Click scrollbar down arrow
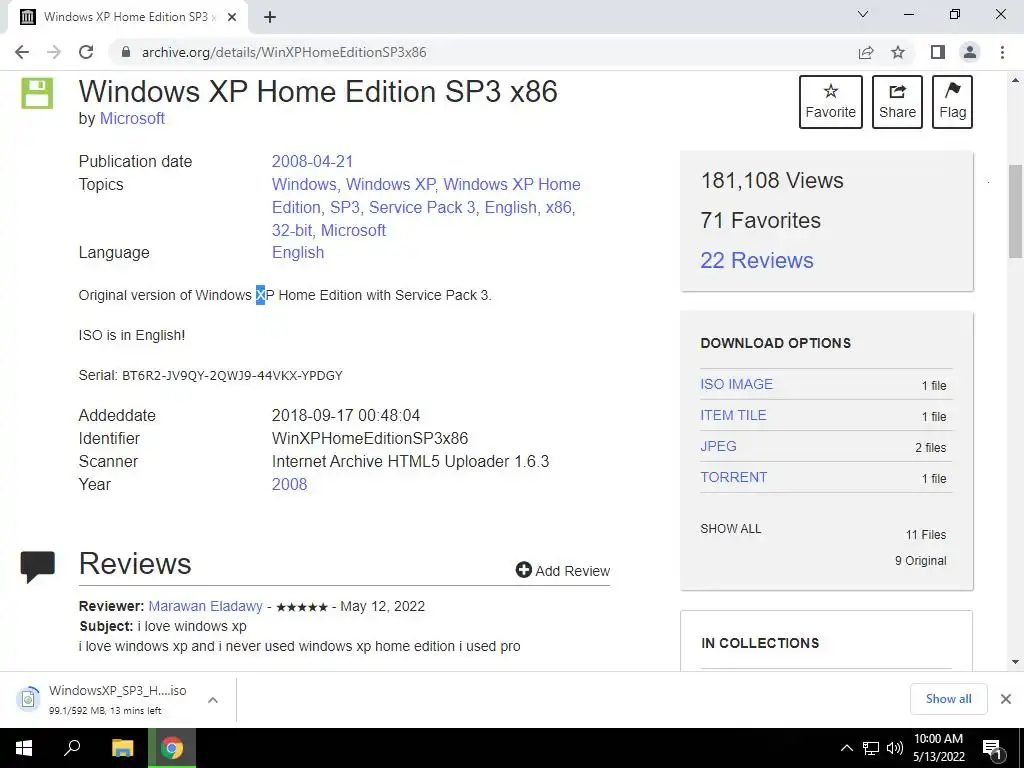Image resolution: width=1024 pixels, height=768 pixels. click(x=1015, y=662)
